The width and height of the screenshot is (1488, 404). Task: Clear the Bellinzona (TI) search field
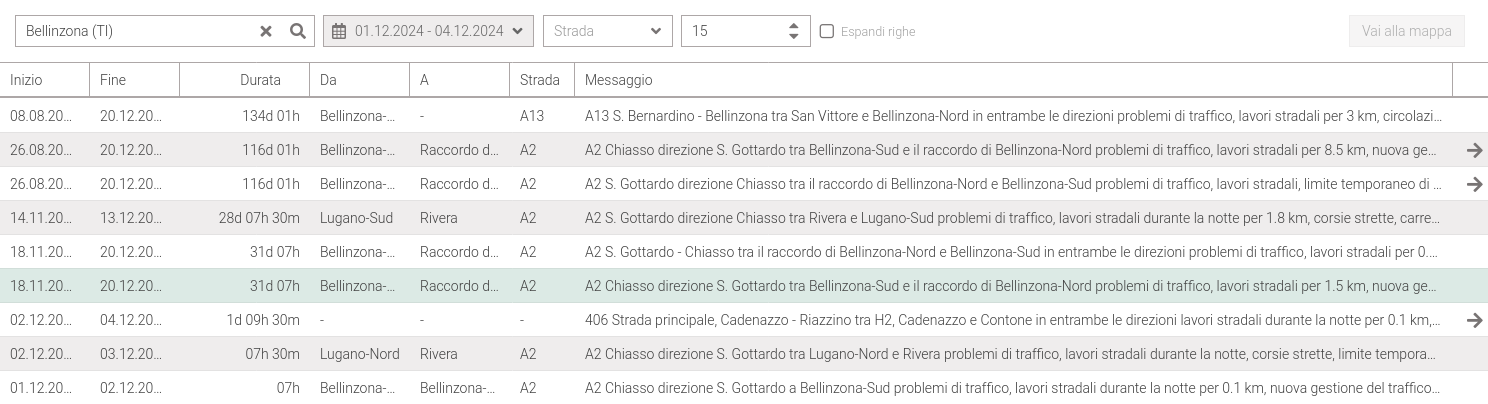[266, 31]
